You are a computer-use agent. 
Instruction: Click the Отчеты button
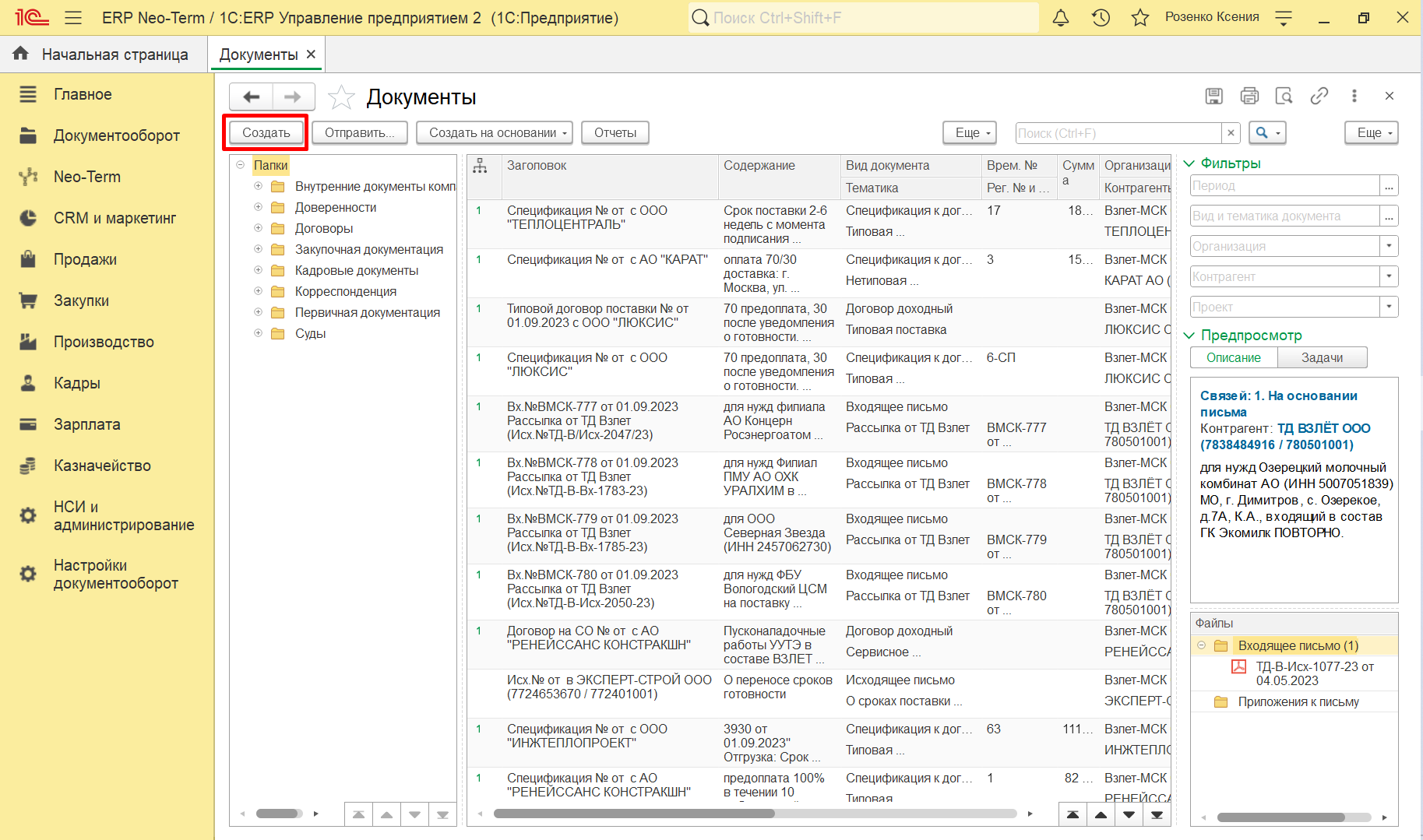tap(615, 133)
